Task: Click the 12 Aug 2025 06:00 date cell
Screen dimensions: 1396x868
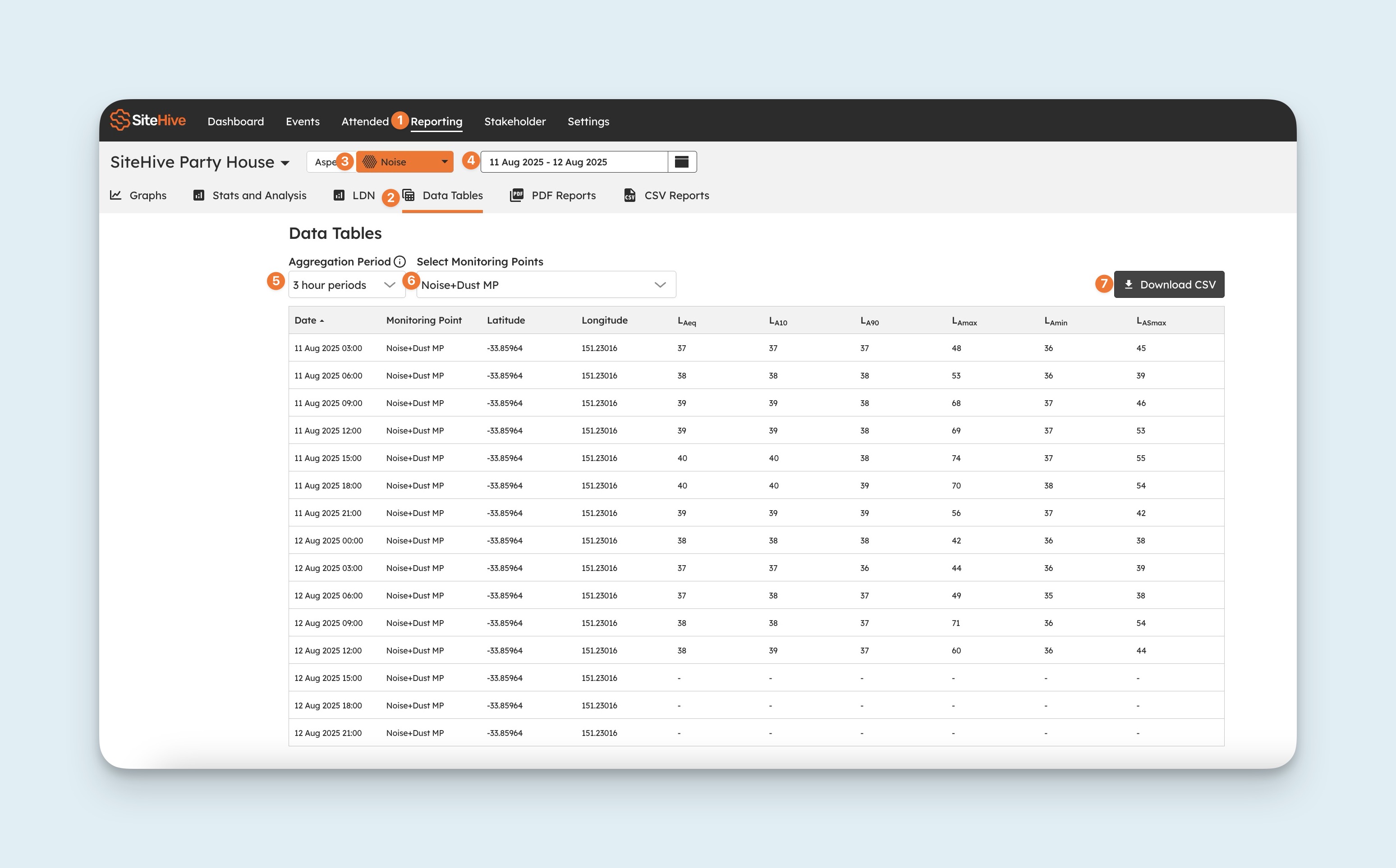Action: pos(328,596)
